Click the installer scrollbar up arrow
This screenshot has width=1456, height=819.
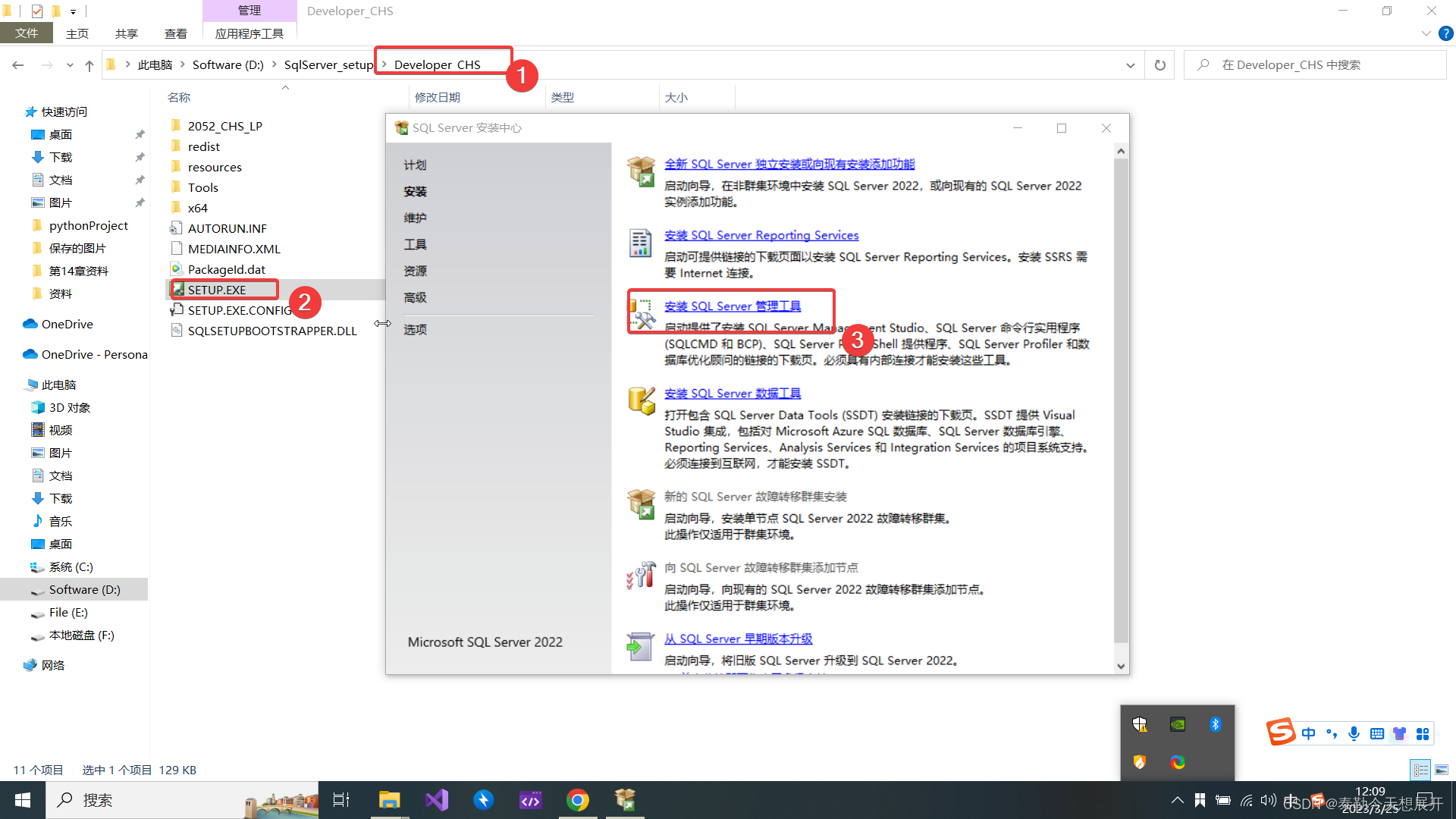[x=1121, y=151]
